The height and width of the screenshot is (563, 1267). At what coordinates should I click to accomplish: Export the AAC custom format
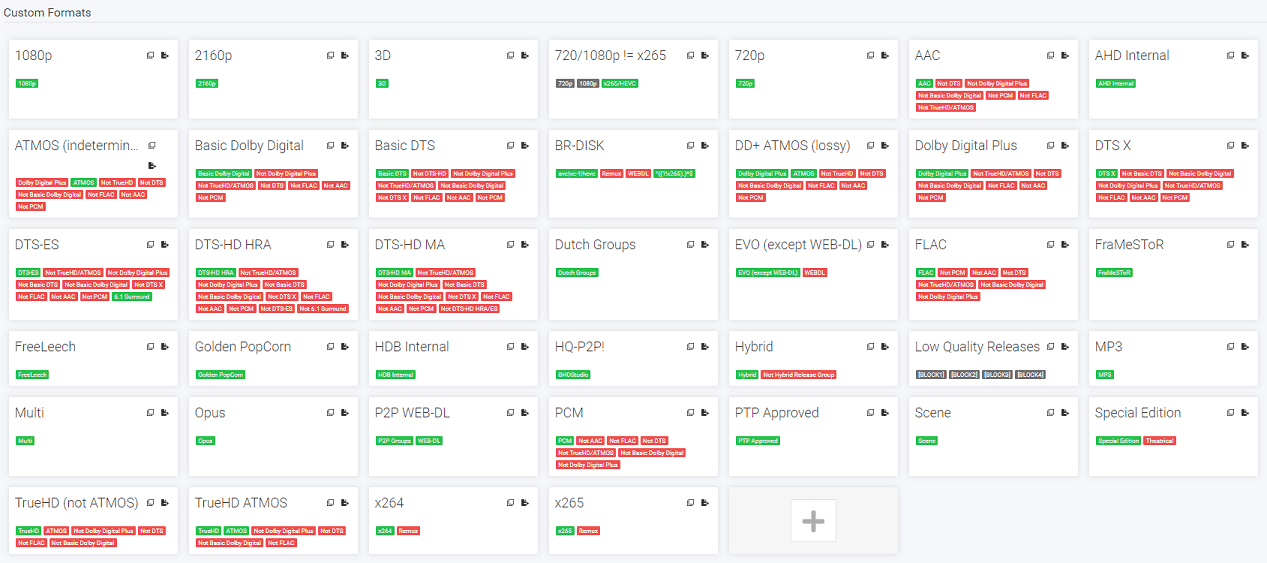click(x=1065, y=56)
